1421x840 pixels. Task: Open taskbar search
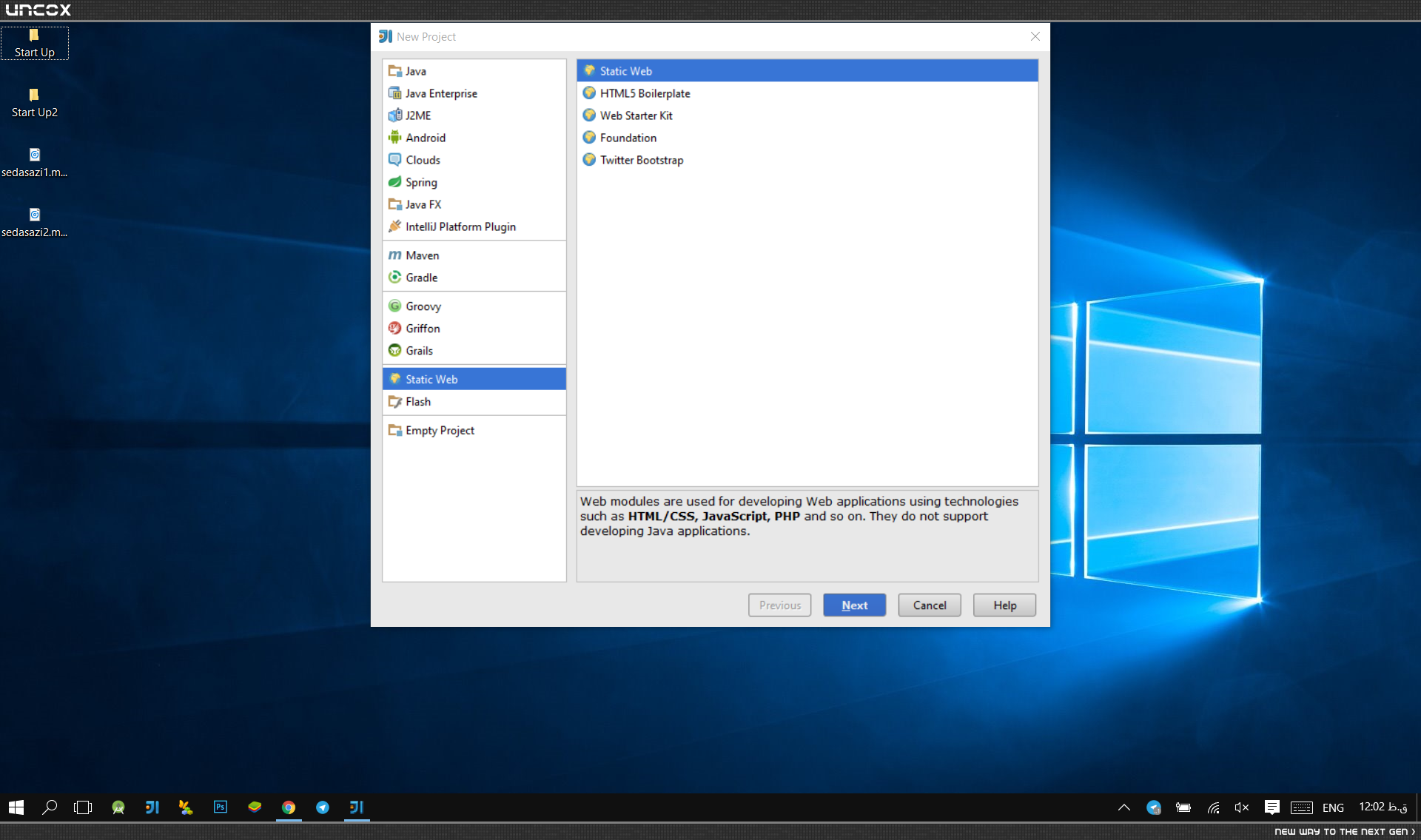(50, 807)
